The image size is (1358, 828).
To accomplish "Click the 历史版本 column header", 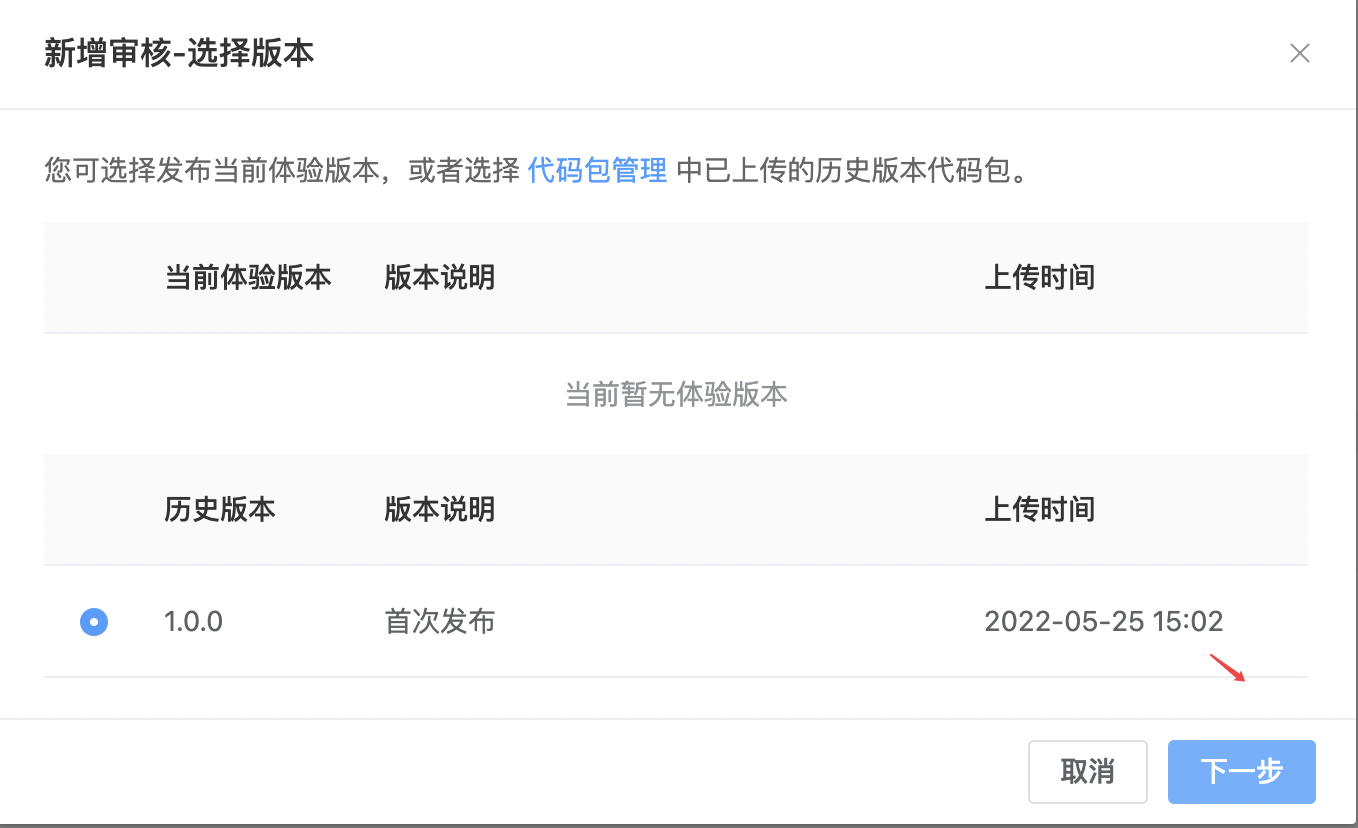I will pyautogui.click(x=220, y=509).
